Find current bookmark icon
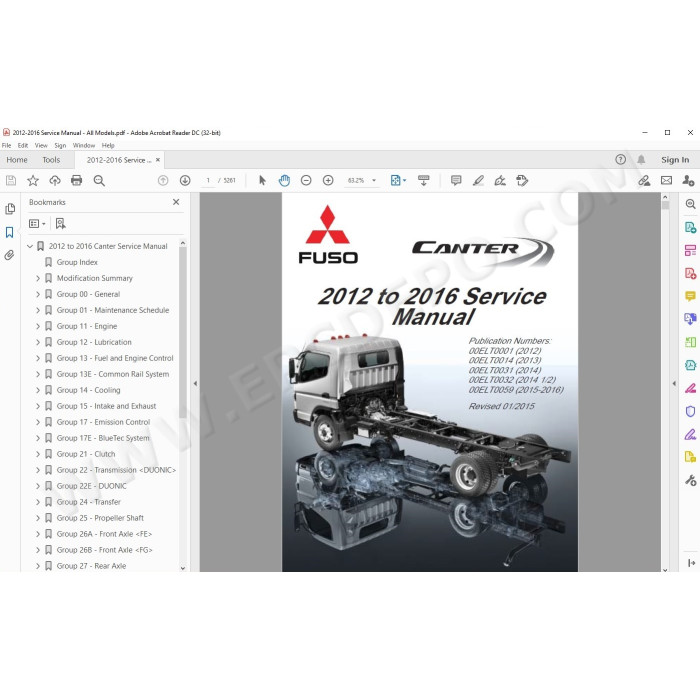This screenshot has height=700, width=700. (x=60, y=223)
